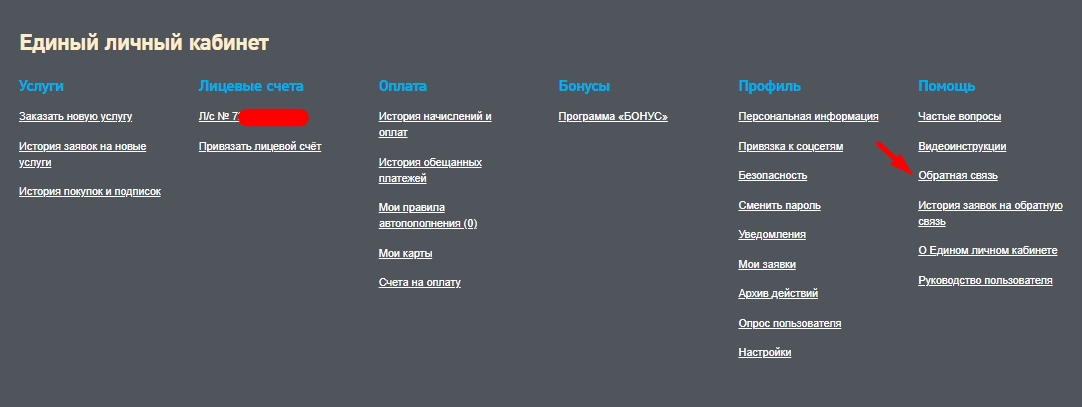Open 'Настройки' under Профиль

pos(764,353)
